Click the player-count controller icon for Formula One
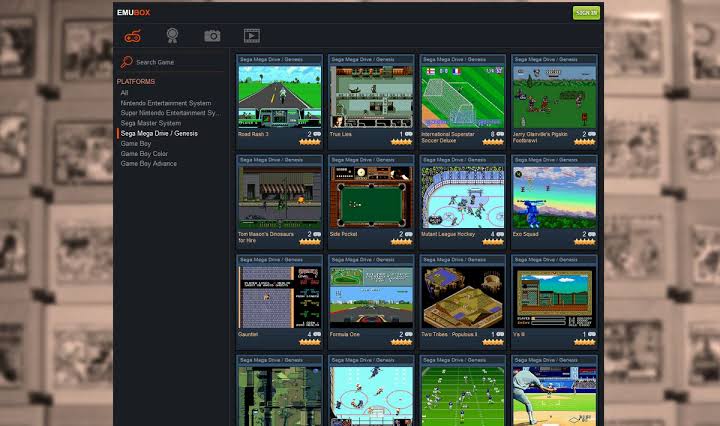 click(408, 334)
